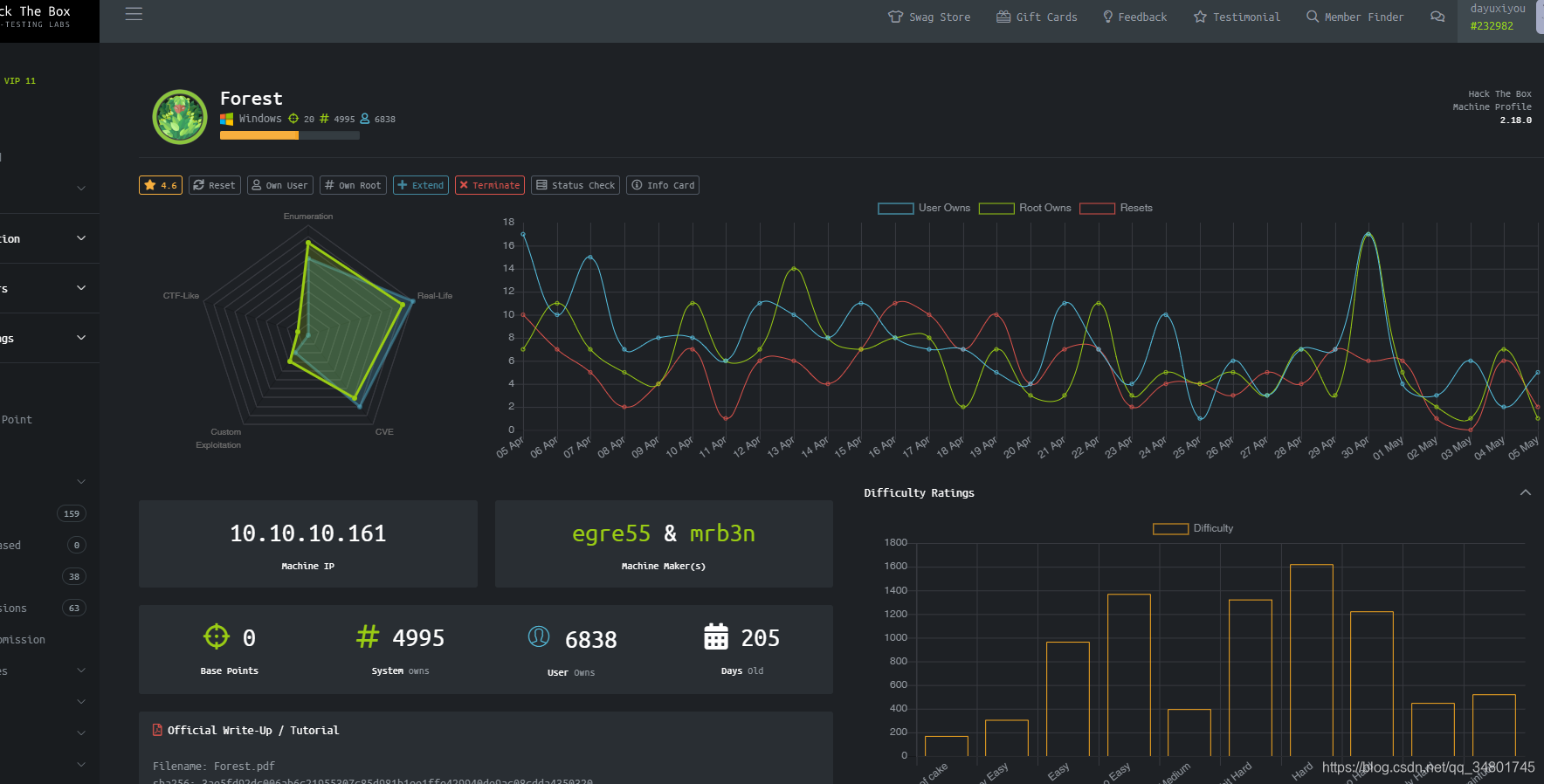1544x784 pixels.
Task: Open Member Finder search
Action: 1355,17
